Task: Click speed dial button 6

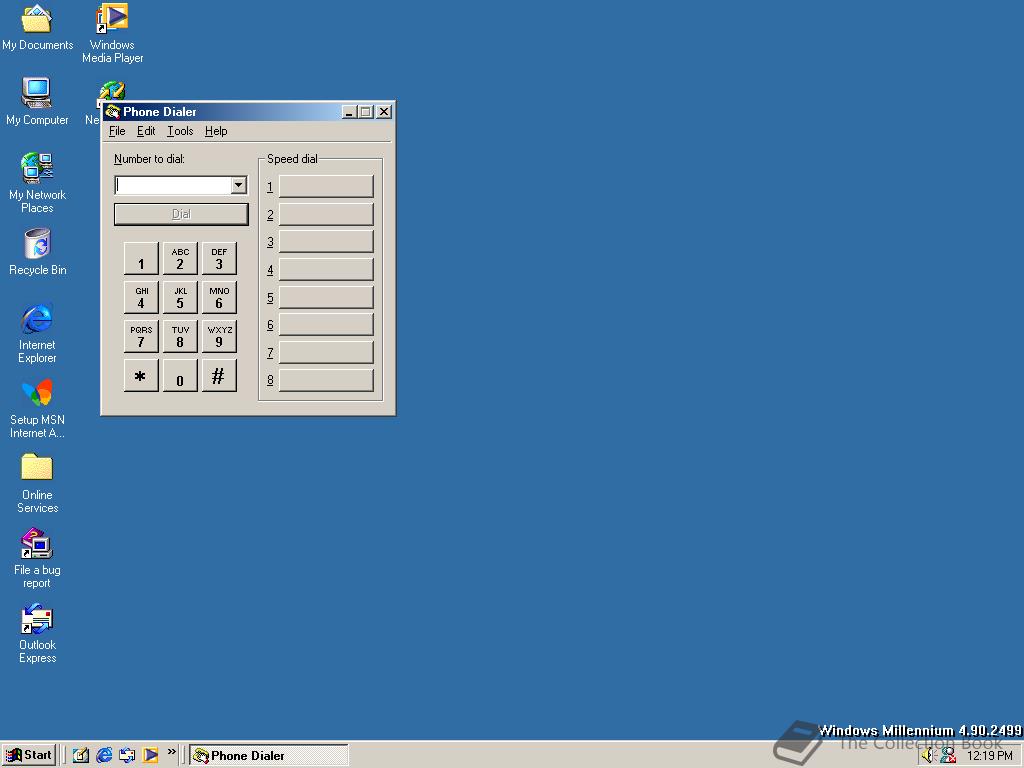Action: coord(326,325)
